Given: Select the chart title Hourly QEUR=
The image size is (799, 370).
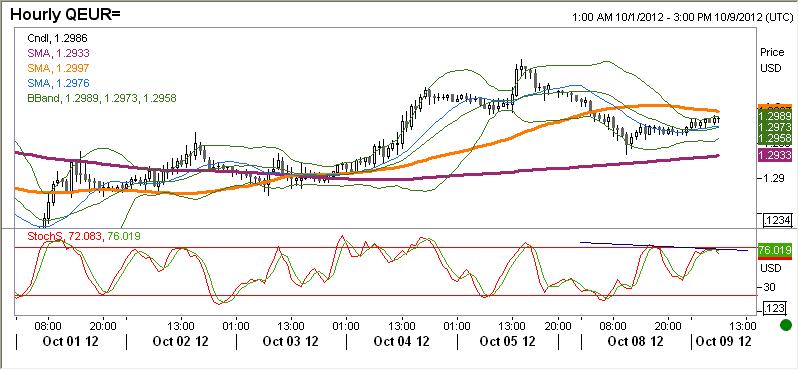Looking at the screenshot, I should click(x=65, y=14).
